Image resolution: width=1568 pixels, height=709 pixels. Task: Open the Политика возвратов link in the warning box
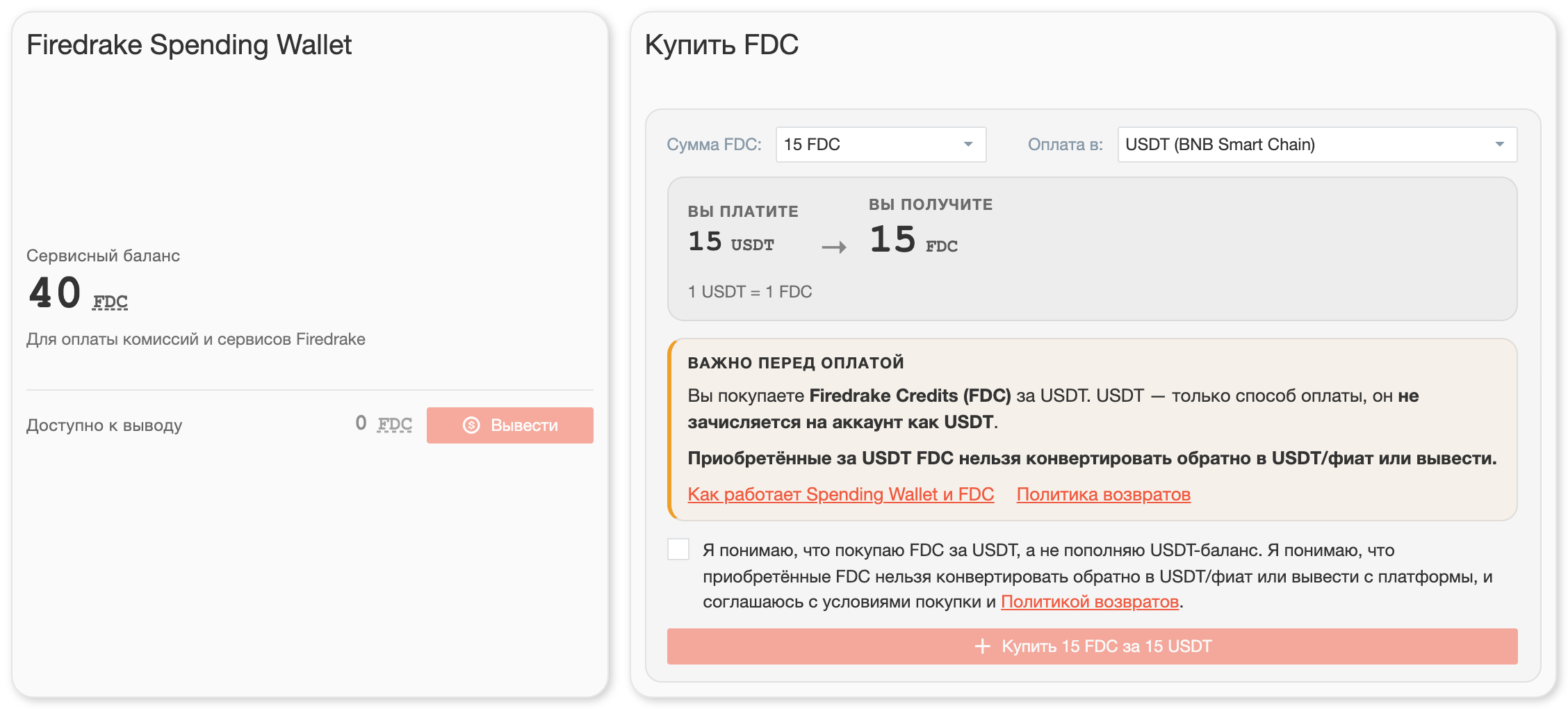[x=1104, y=494]
